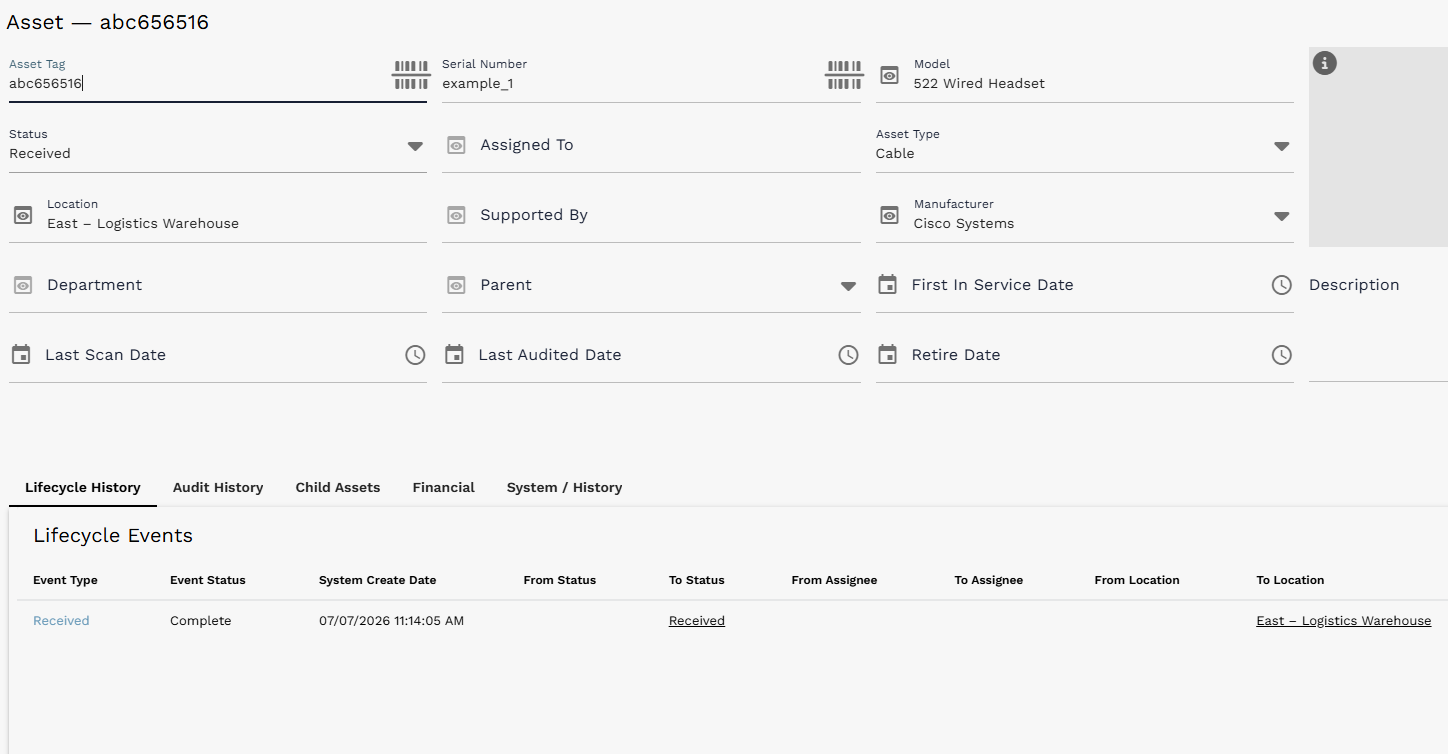Open the Supported By lookup icon
Image resolution: width=1448 pixels, height=754 pixels.
coord(456,215)
